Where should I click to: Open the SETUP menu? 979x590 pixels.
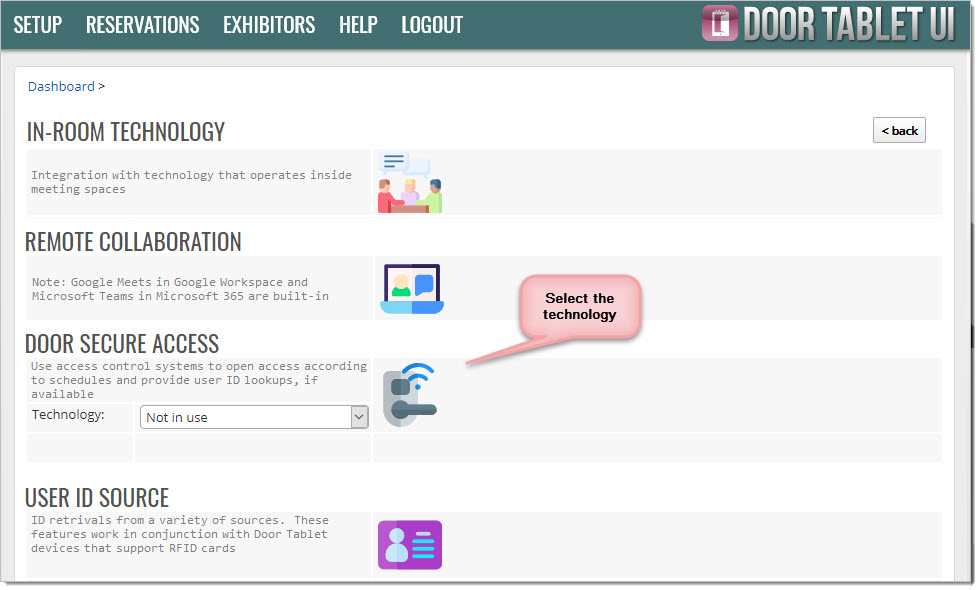click(x=37, y=25)
